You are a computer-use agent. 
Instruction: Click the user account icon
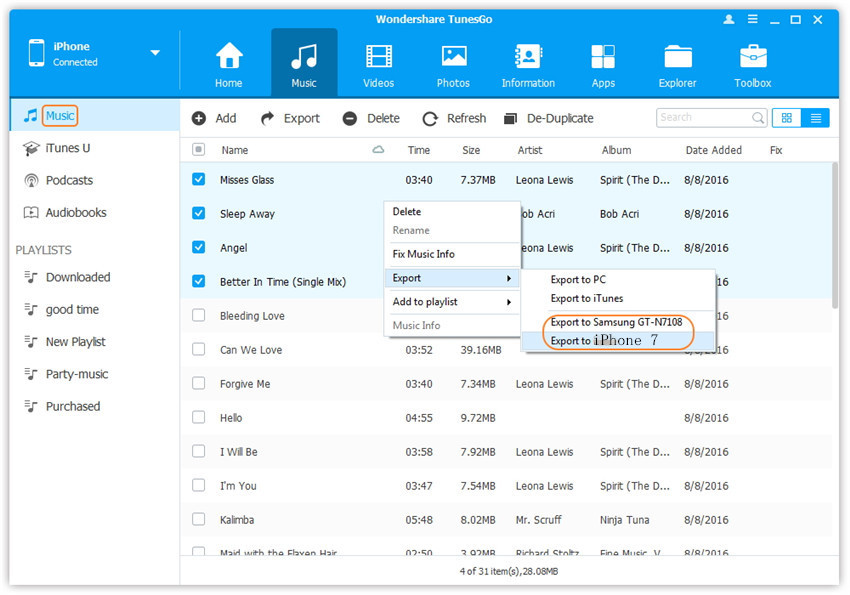[x=729, y=20]
